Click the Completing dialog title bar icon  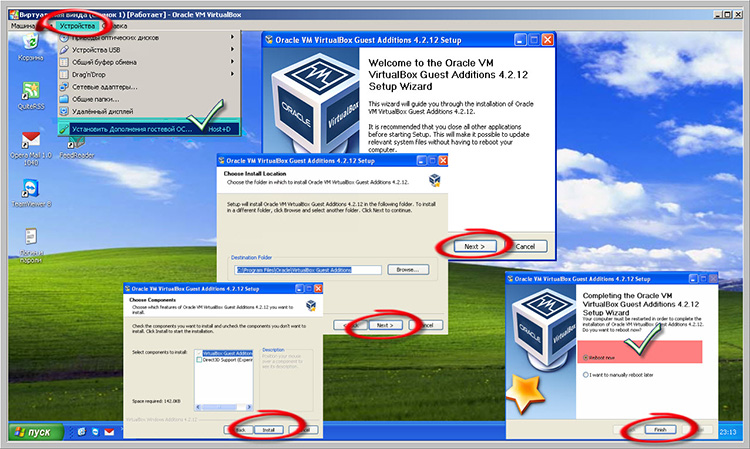pos(510,279)
